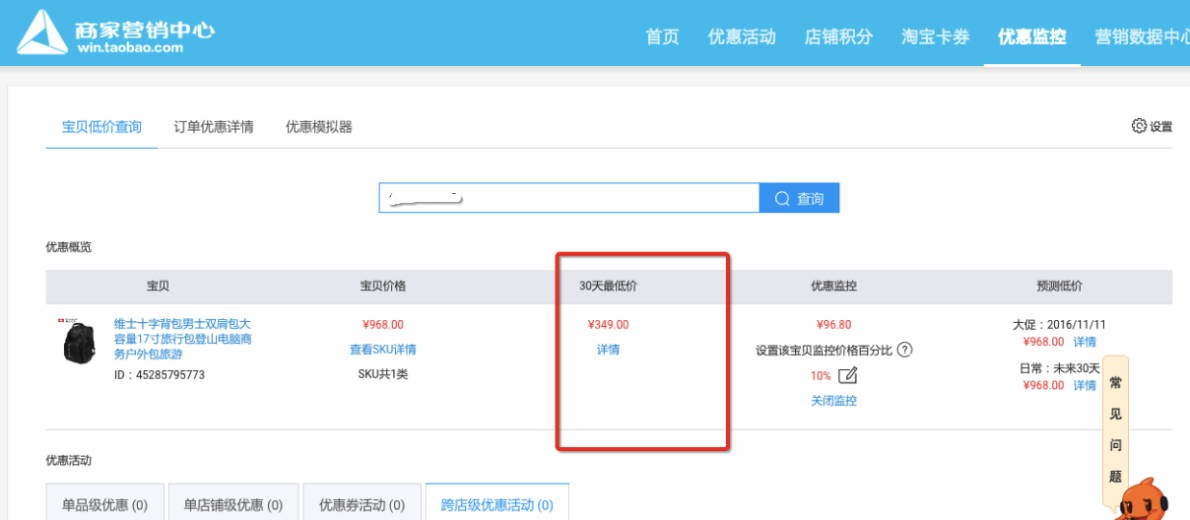1190x520 pixels.
Task: Open the 设置 gear icon
Action: (x=1138, y=126)
